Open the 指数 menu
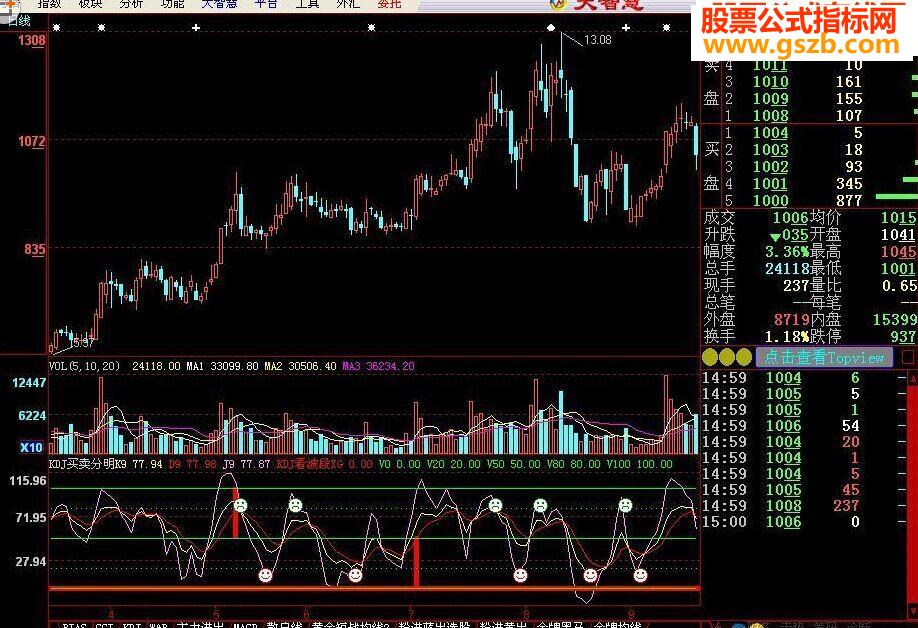Image resolution: width=918 pixels, height=628 pixels. tap(49, 4)
